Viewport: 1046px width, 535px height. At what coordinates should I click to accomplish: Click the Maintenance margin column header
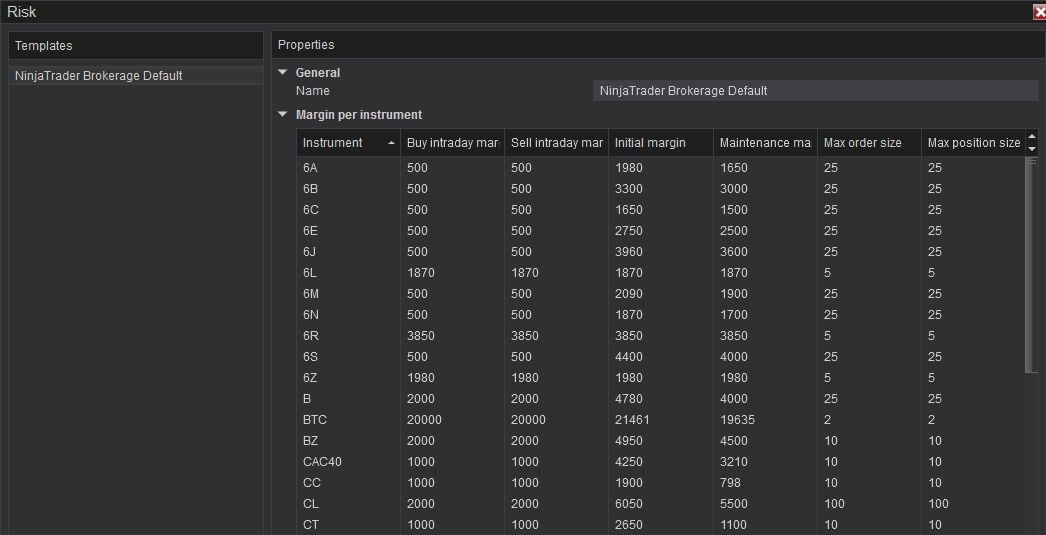point(764,143)
